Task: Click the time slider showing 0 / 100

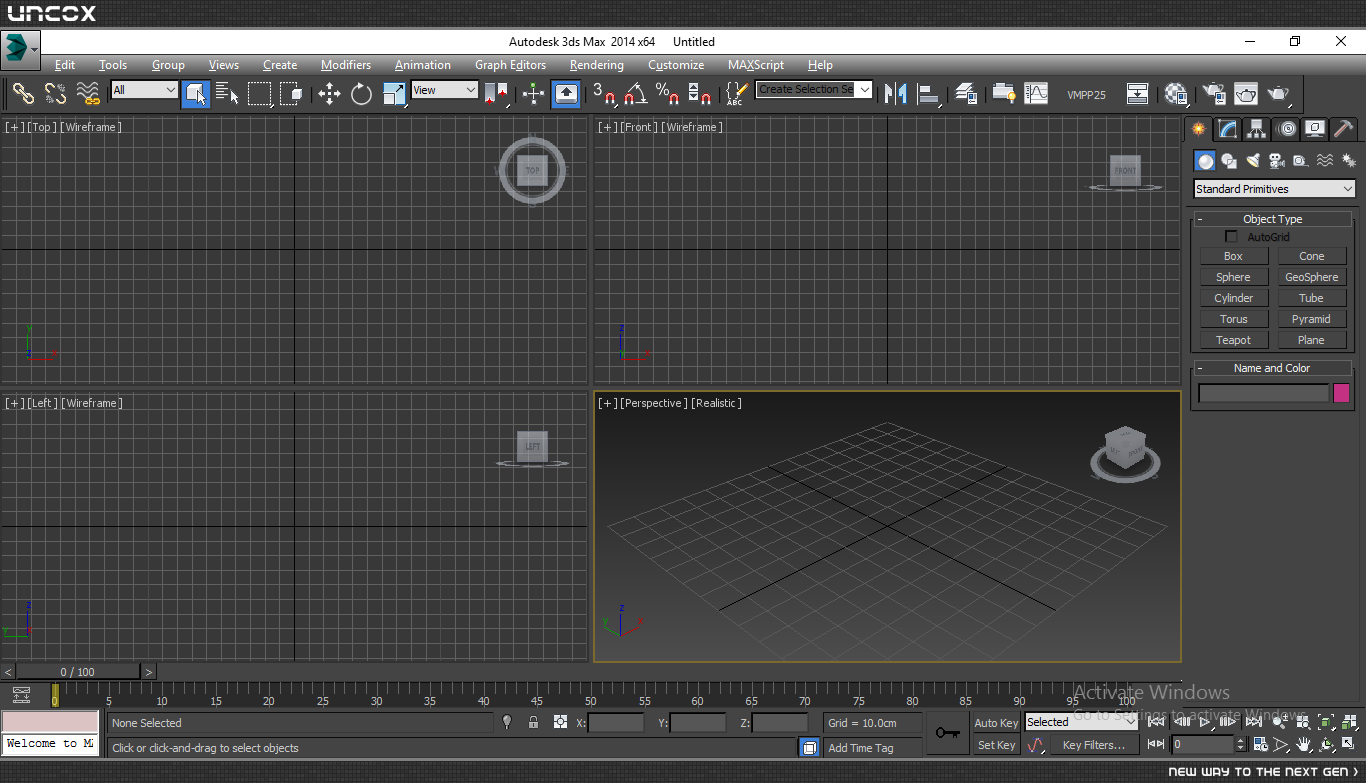Action: tap(78, 672)
